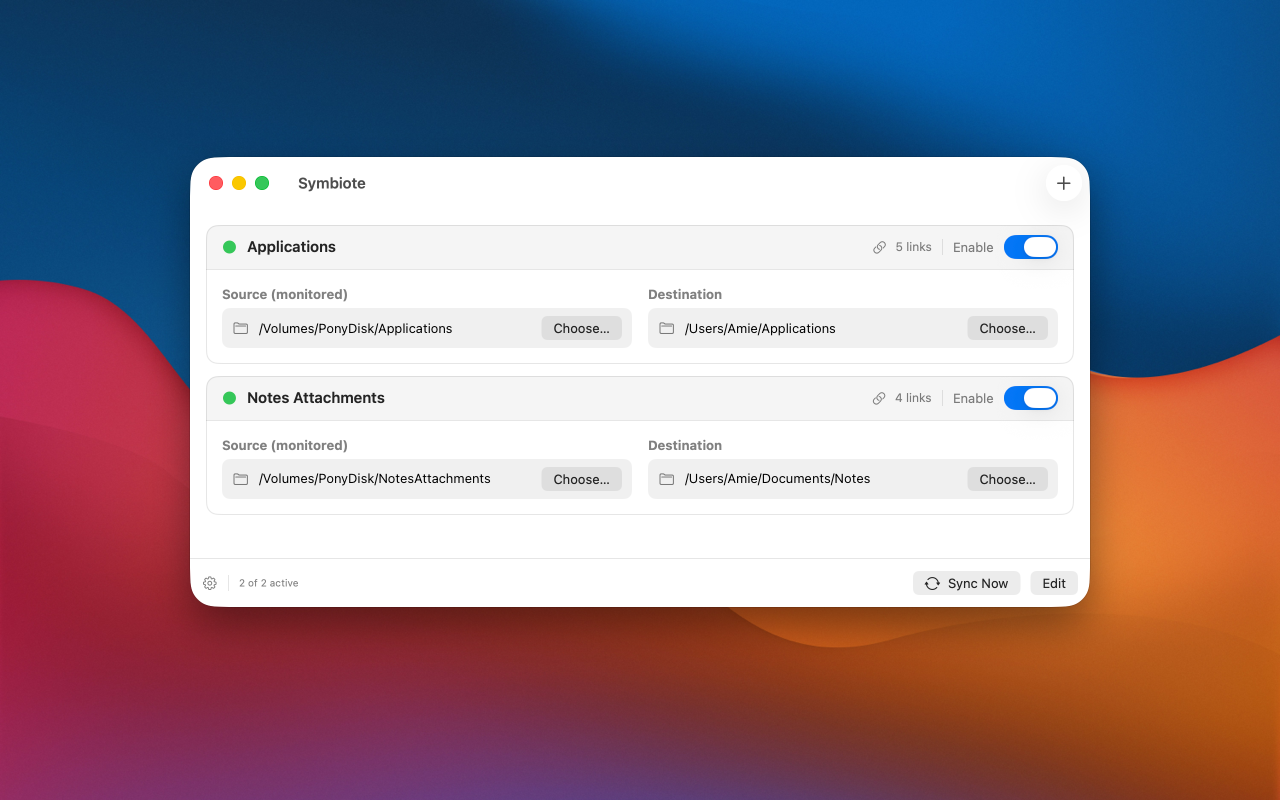Viewport: 1280px width, 800px height.
Task: Choose a new source for Notes Attachments
Action: pyautogui.click(x=581, y=479)
